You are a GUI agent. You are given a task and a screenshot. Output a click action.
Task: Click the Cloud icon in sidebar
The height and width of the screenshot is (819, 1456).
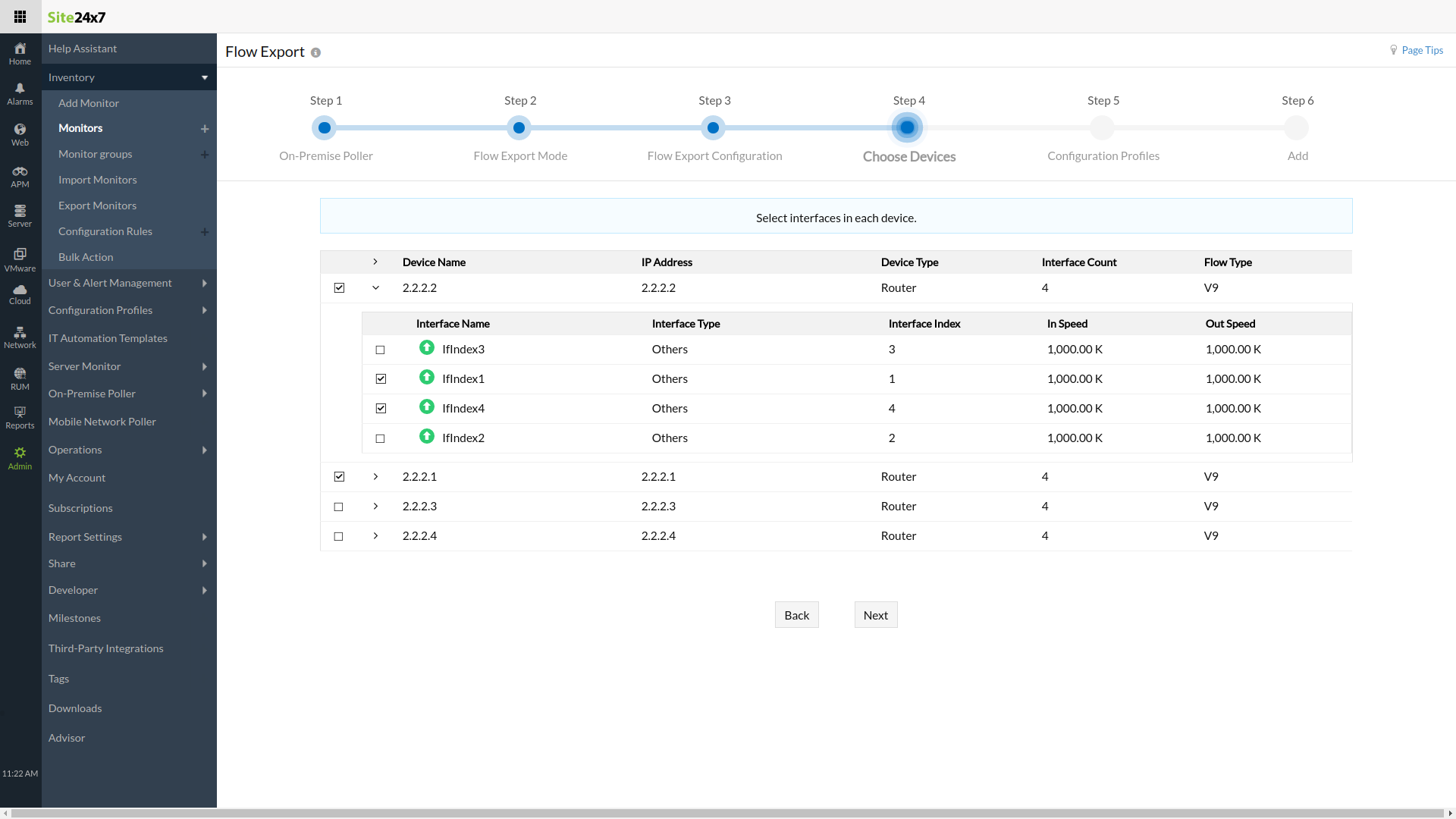(x=20, y=294)
